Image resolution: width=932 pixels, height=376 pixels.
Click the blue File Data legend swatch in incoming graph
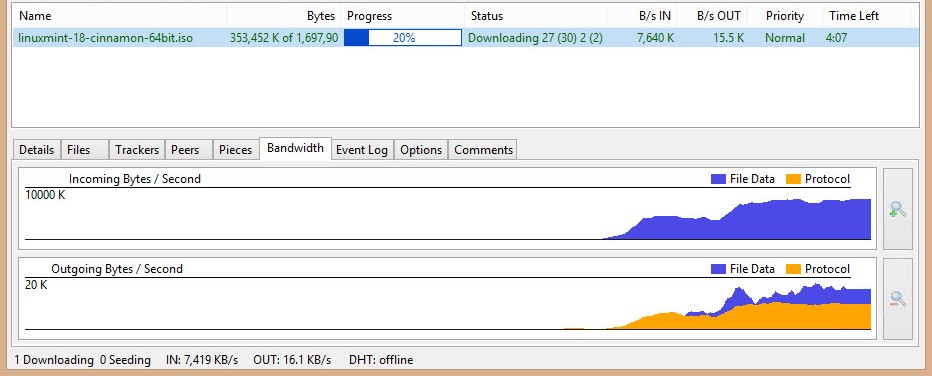click(x=718, y=179)
